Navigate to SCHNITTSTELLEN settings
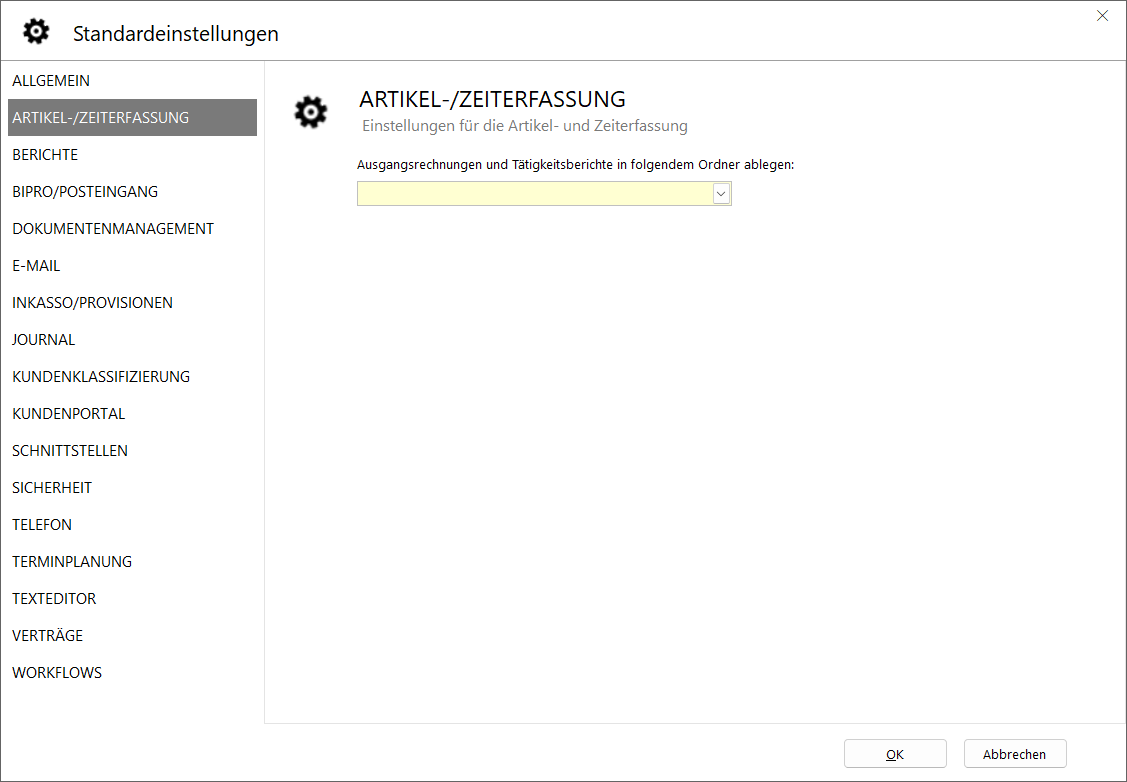Screen dimensions: 1127x782 coord(70,451)
